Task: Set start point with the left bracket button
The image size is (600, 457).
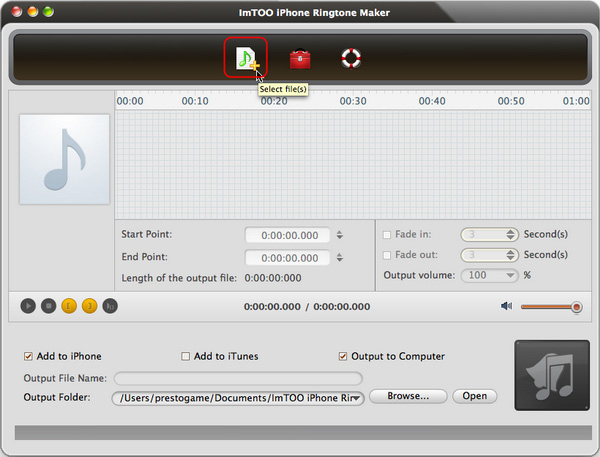Action: [69, 306]
